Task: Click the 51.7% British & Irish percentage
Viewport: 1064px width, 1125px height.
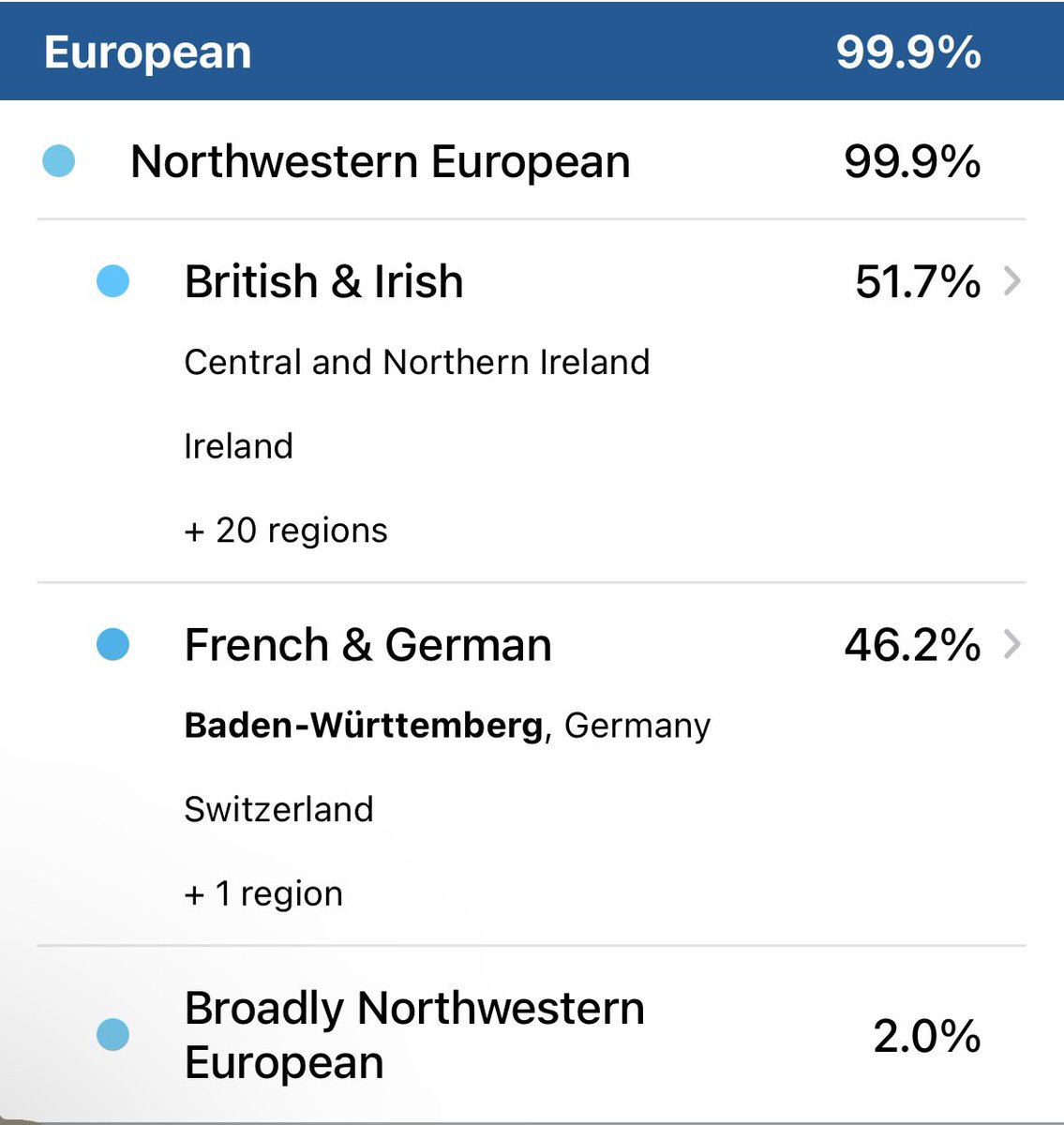Action: tap(918, 281)
